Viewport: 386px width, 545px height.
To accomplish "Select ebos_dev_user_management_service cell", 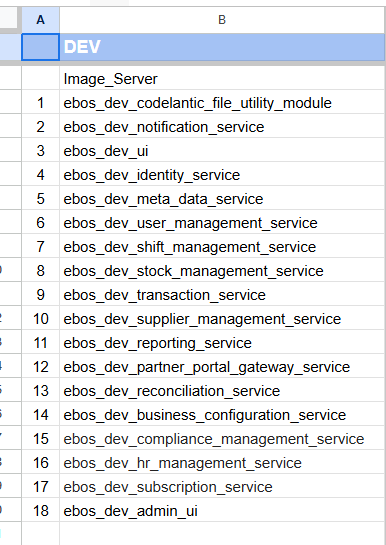I will [x=222, y=223].
